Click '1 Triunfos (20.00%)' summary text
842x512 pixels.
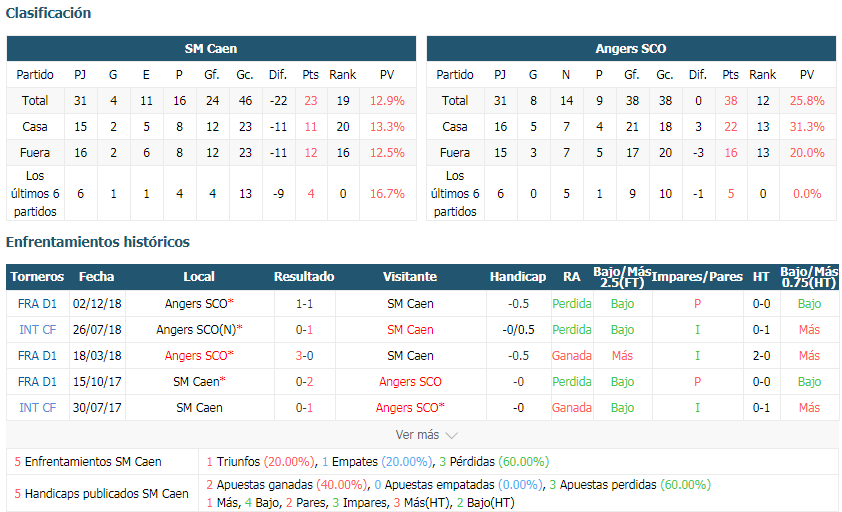point(260,461)
